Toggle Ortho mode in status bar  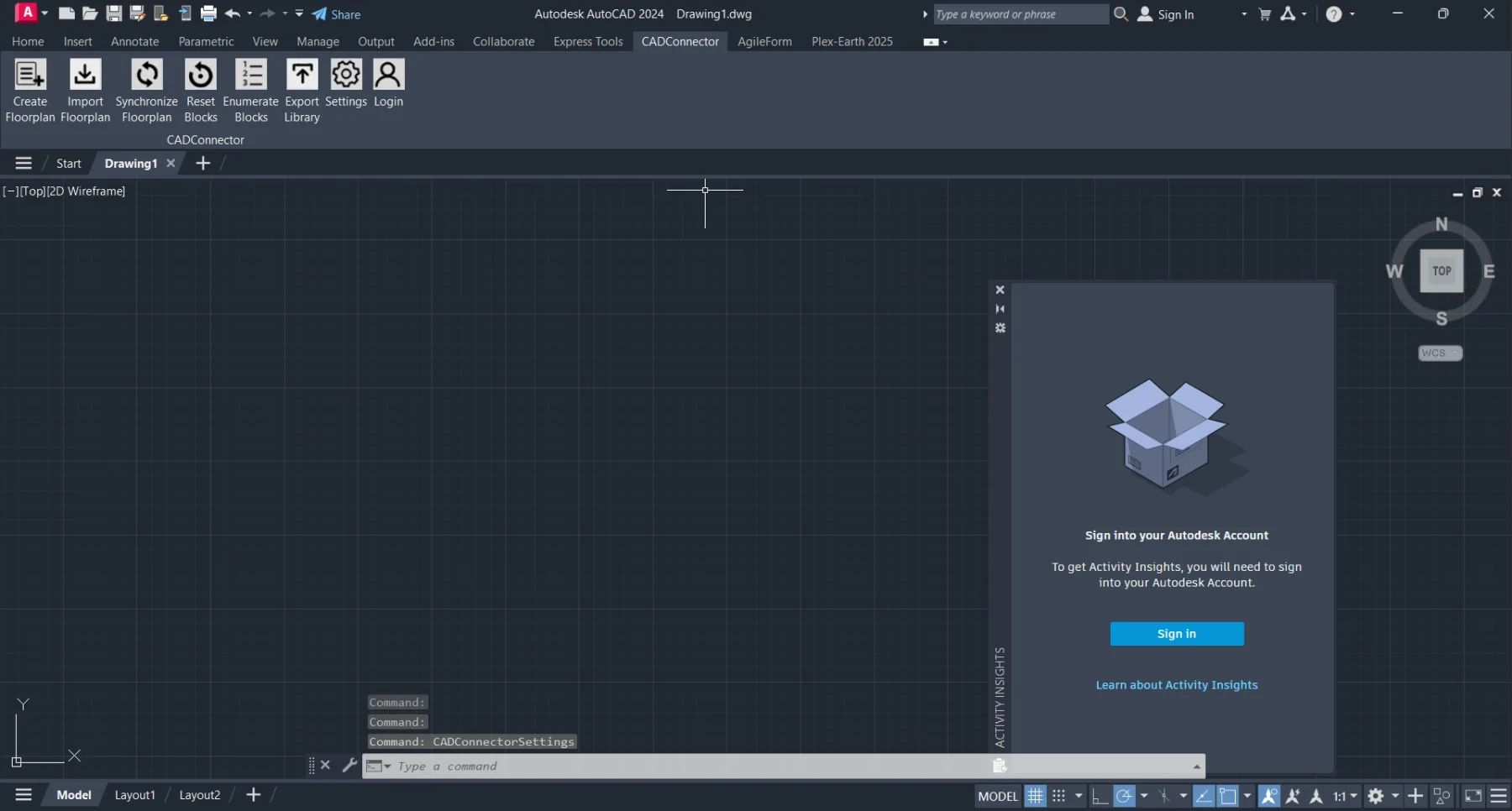pyautogui.click(x=1100, y=796)
